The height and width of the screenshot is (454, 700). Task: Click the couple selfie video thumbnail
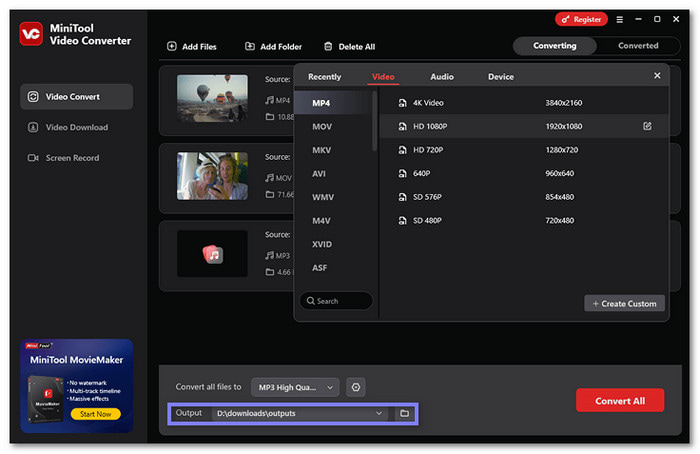point(212,176)
